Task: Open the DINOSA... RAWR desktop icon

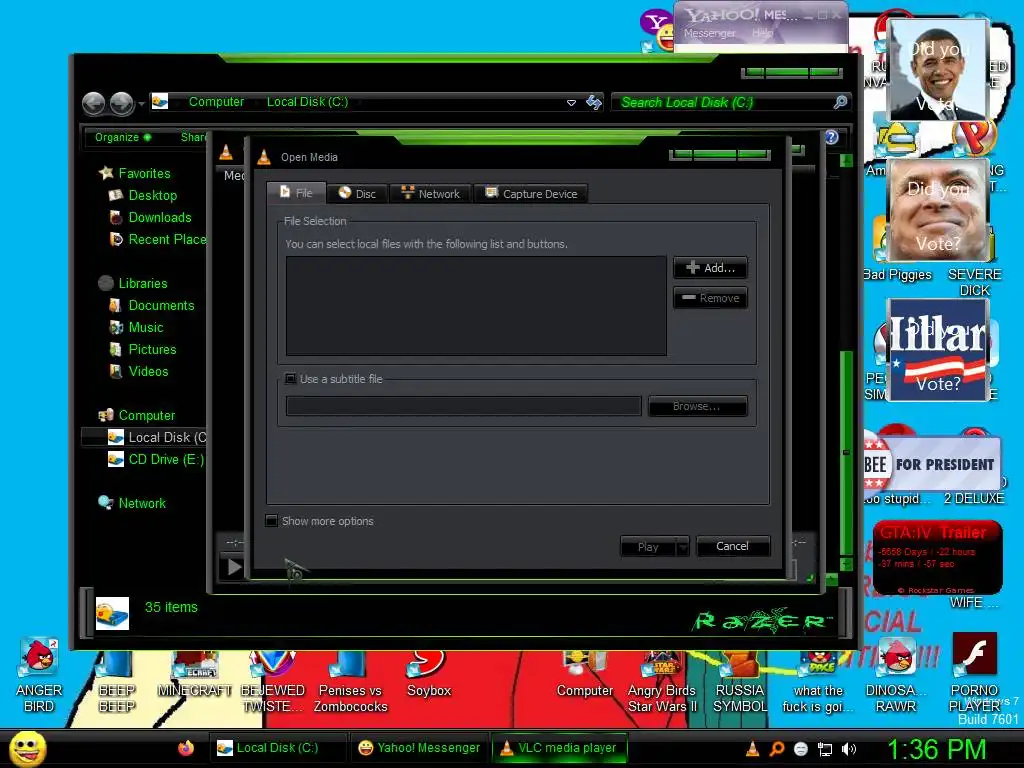Action: 896,675
